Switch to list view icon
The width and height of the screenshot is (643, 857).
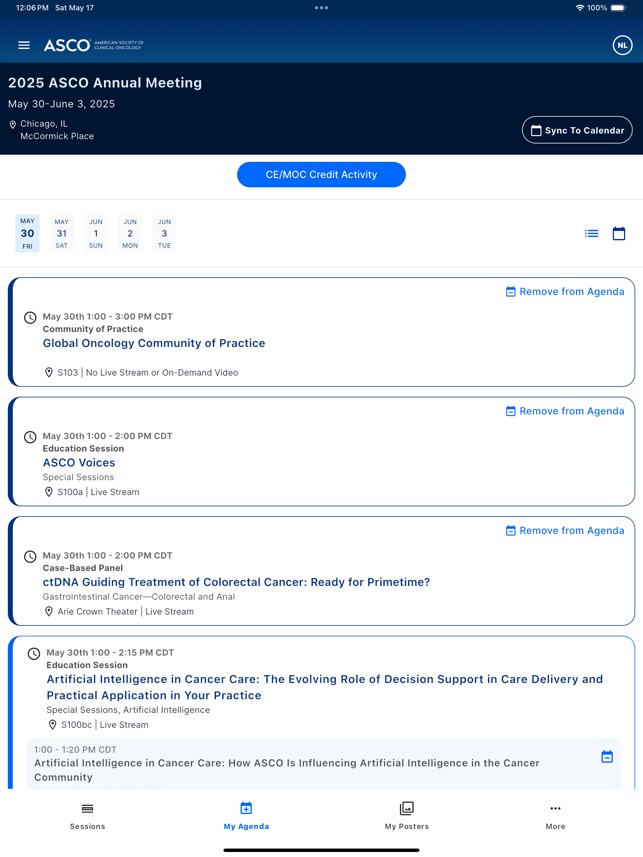[592, 233]
